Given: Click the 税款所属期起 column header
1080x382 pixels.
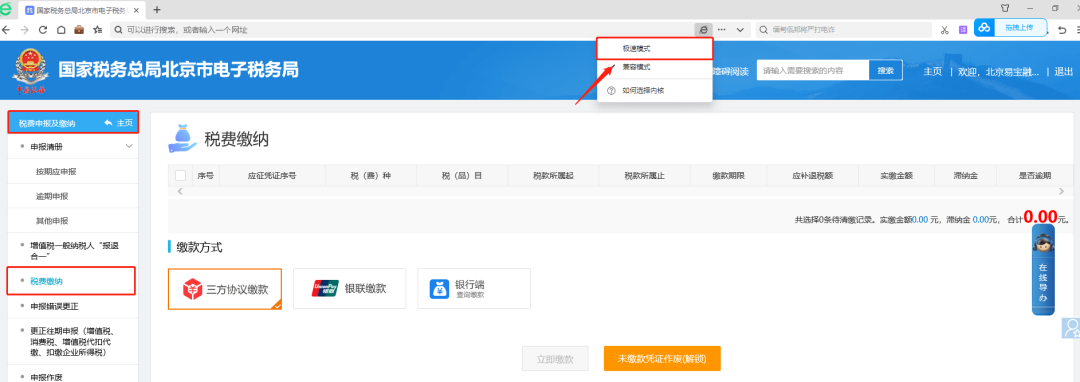Looking at the screenshot, I should coord(553,176).
